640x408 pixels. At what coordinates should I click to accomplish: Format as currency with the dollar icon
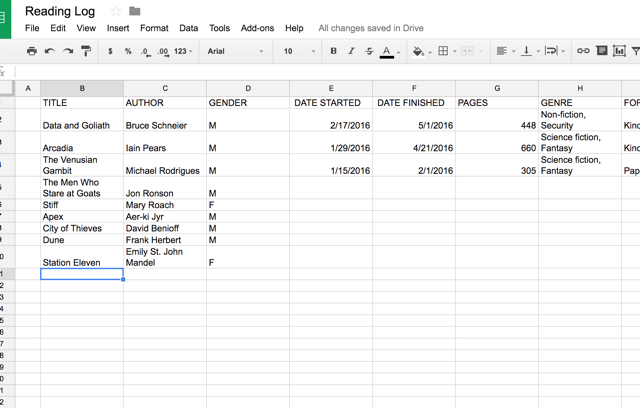110,51
